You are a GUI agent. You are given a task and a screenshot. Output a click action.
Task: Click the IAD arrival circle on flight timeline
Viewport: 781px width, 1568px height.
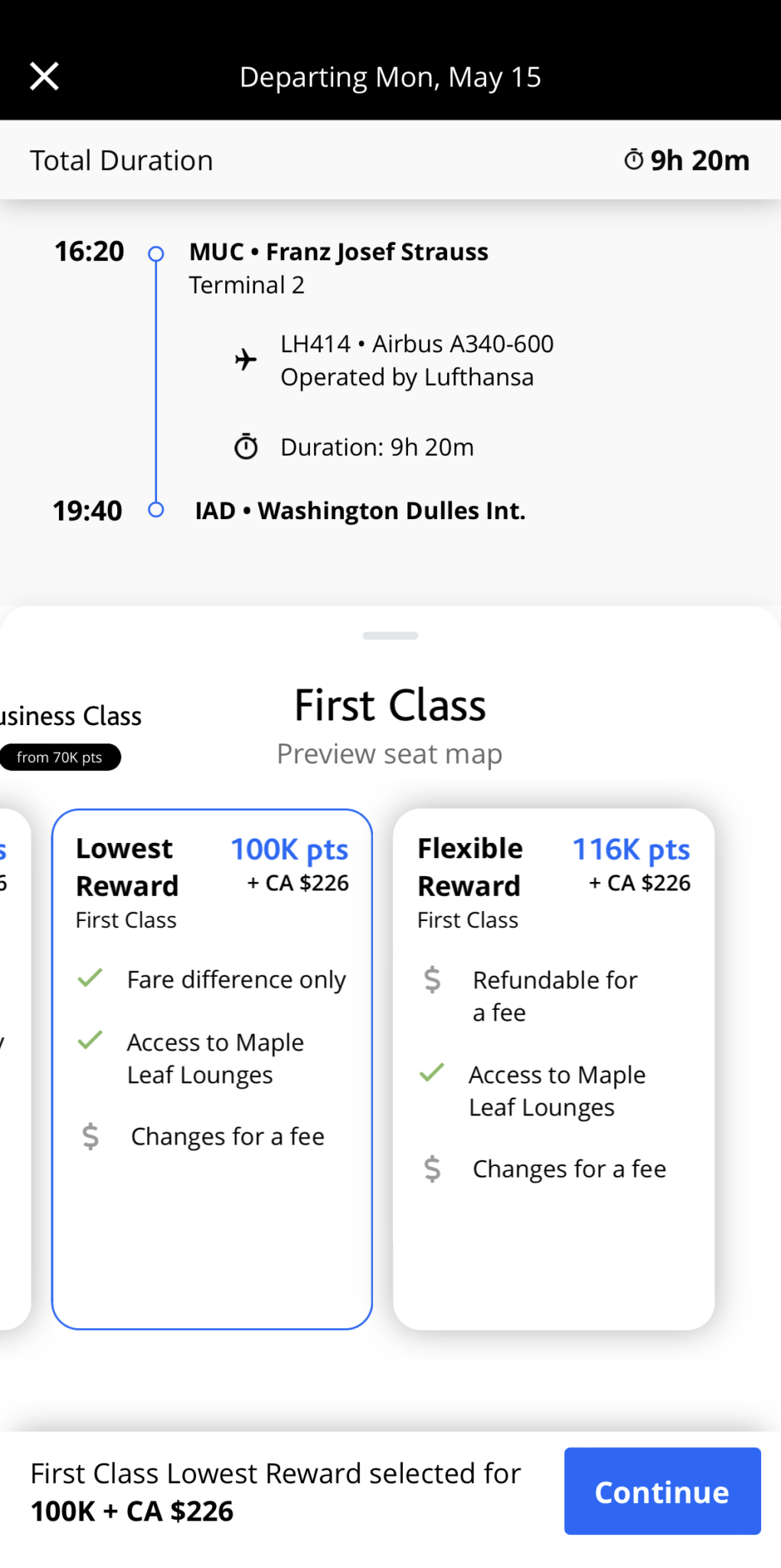157,510
